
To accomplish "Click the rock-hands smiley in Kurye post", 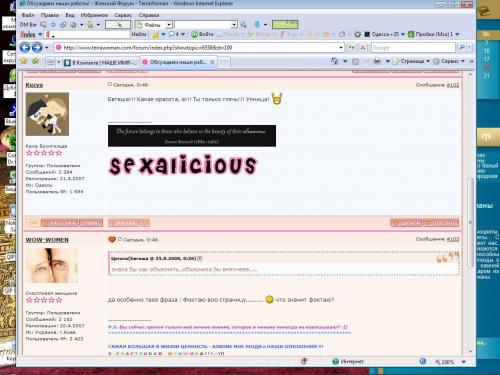I will (x=277, y=98).
